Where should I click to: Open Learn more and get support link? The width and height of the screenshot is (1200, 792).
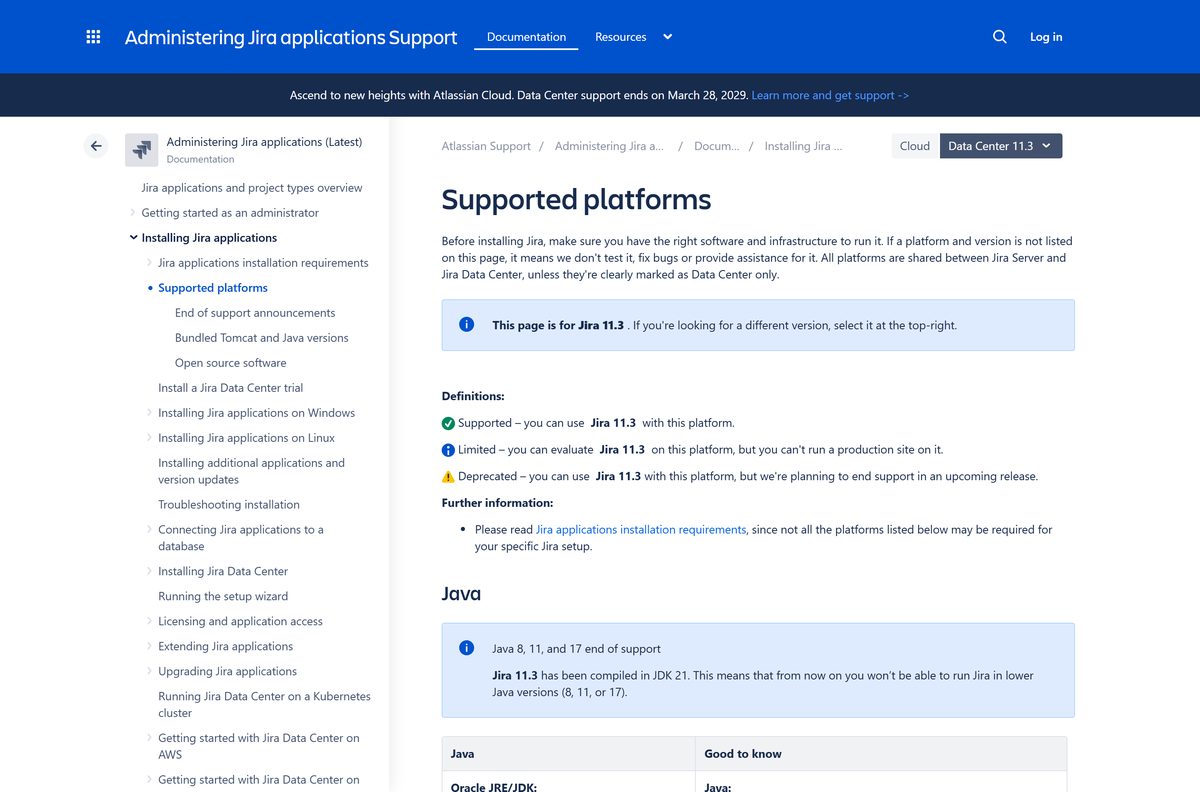tap(830, 95)
